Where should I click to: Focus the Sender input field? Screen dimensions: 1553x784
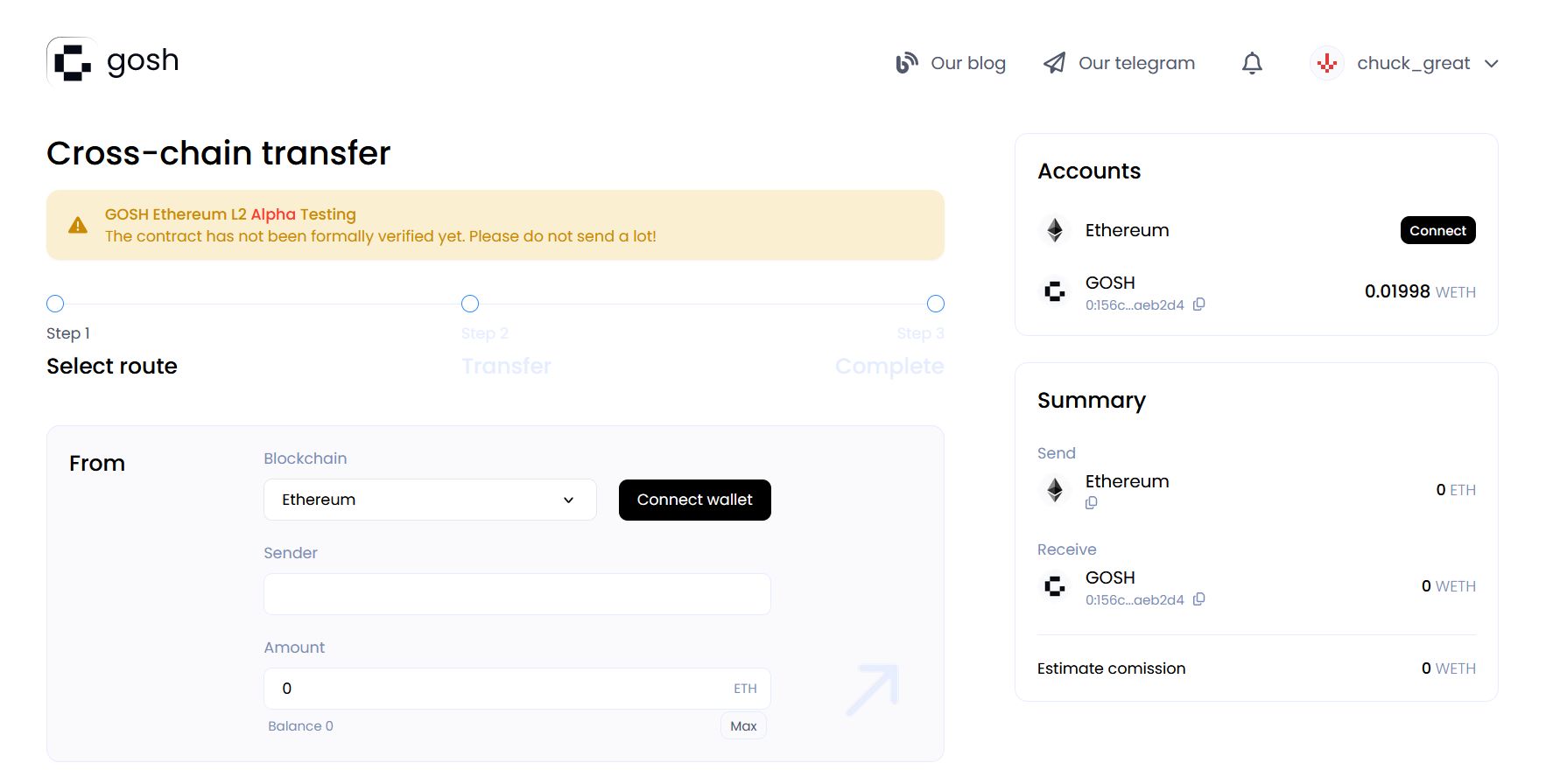516,594
